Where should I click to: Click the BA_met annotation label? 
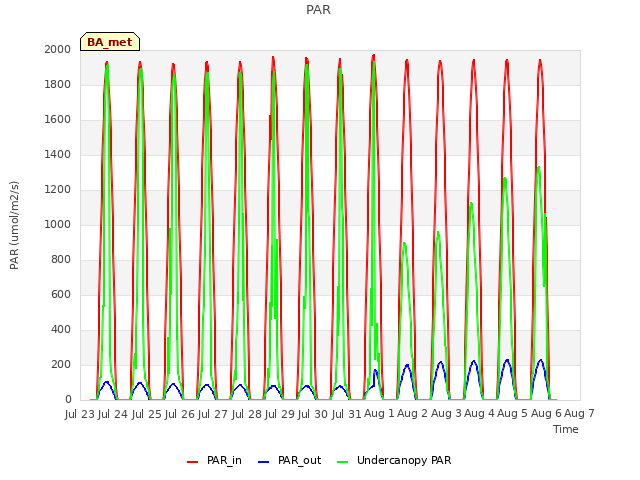pyautogui.click(x=110, y=42)
